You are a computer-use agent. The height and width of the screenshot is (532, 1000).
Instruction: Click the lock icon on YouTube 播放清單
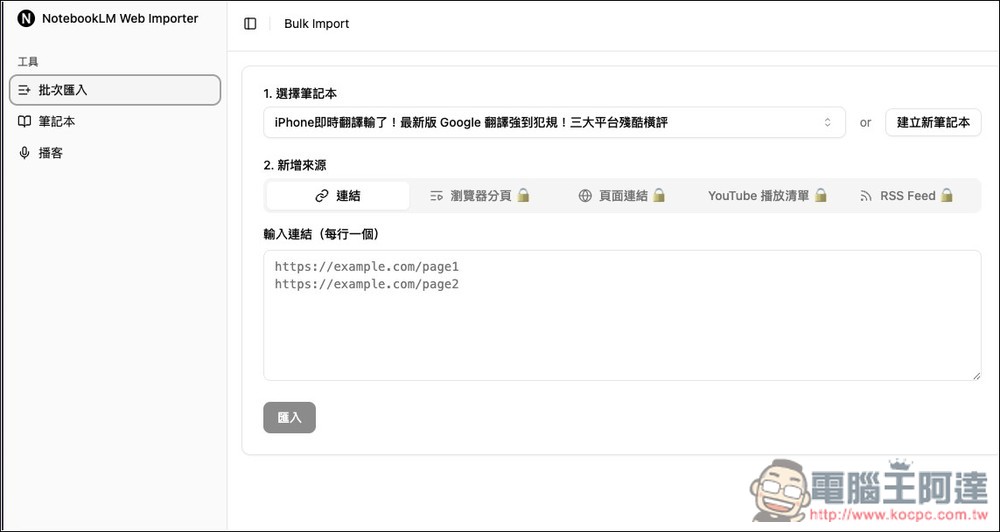(821, 195)
